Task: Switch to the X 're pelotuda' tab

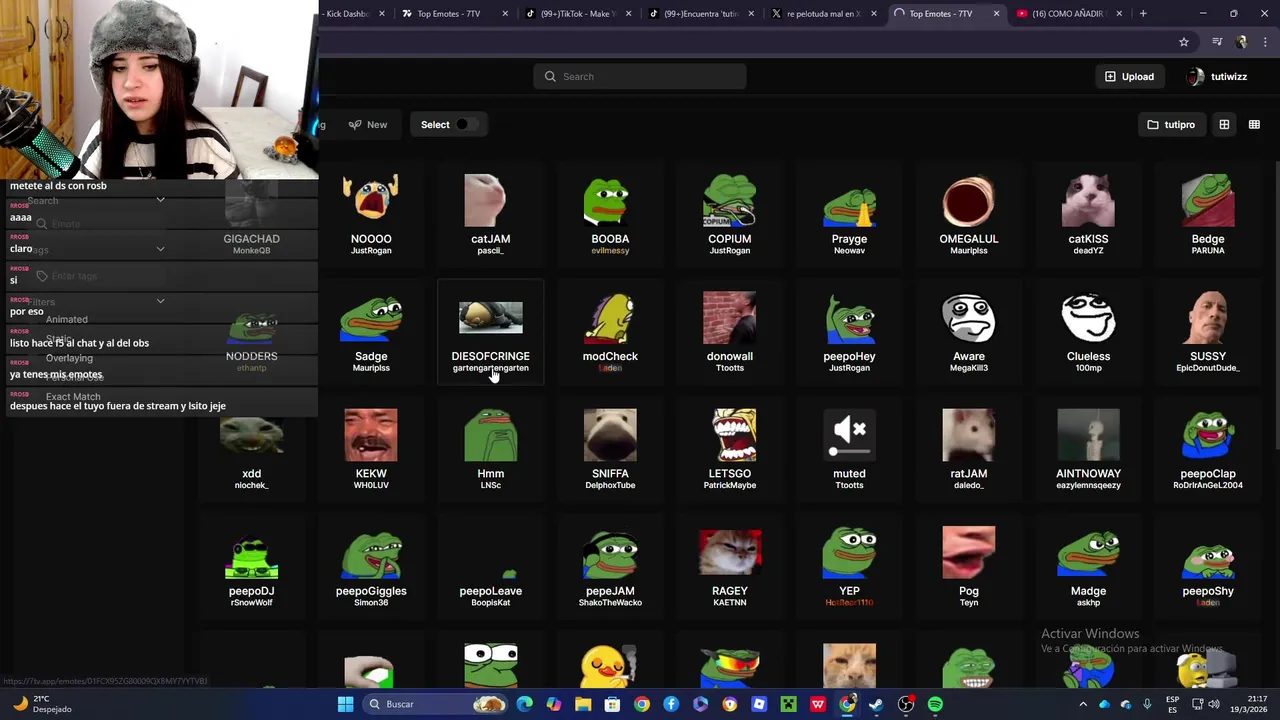Action: (x=822, y=14)
